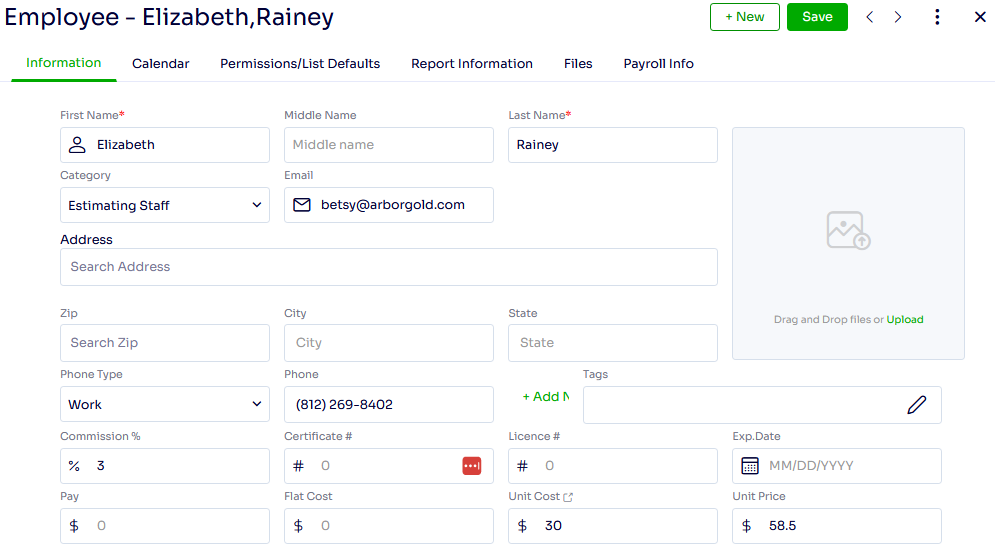The image size is (995, 552).
Task: Open the Payroll Info tab
Action: (x=658, y=63)
